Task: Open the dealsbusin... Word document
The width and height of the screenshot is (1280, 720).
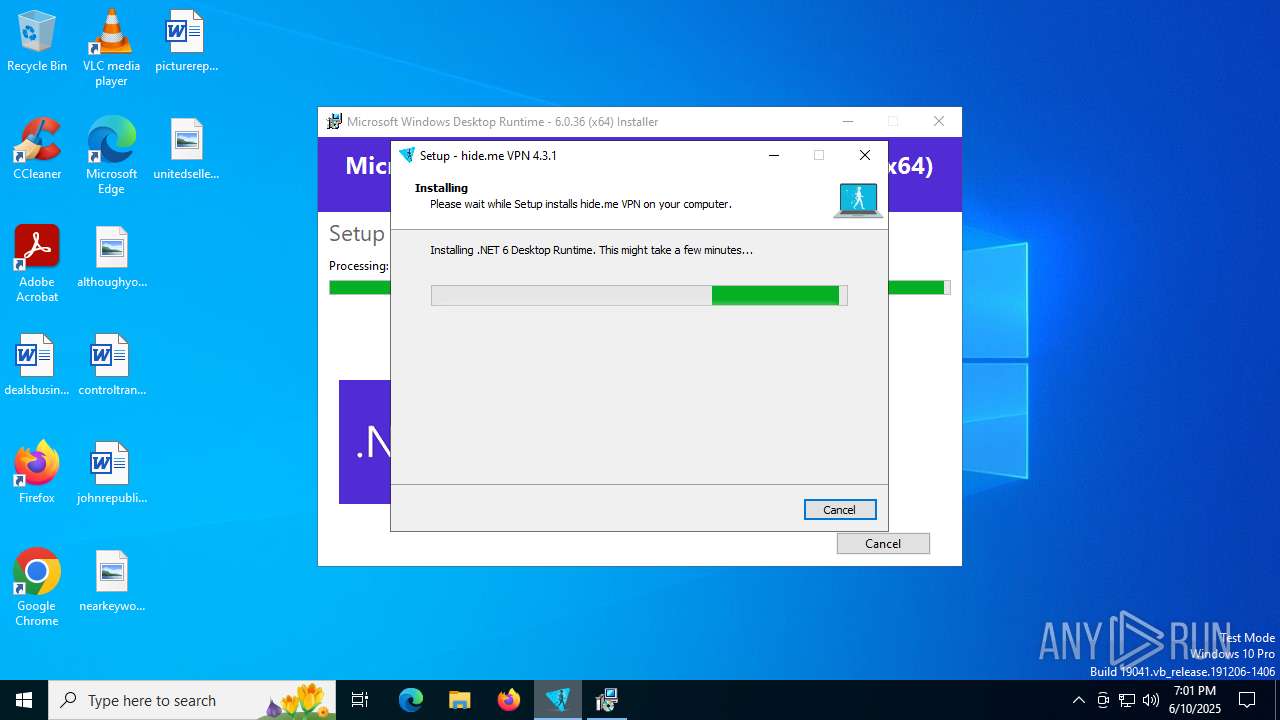Action: click(x=37, y=365)
